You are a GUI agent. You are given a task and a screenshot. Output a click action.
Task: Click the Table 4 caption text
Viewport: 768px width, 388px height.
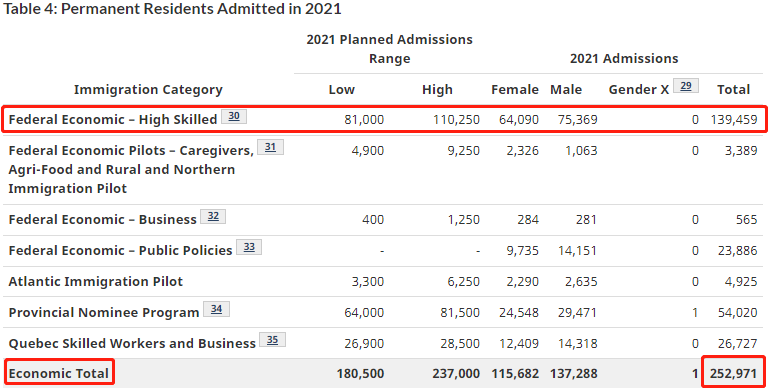click(x=172, y=9)
